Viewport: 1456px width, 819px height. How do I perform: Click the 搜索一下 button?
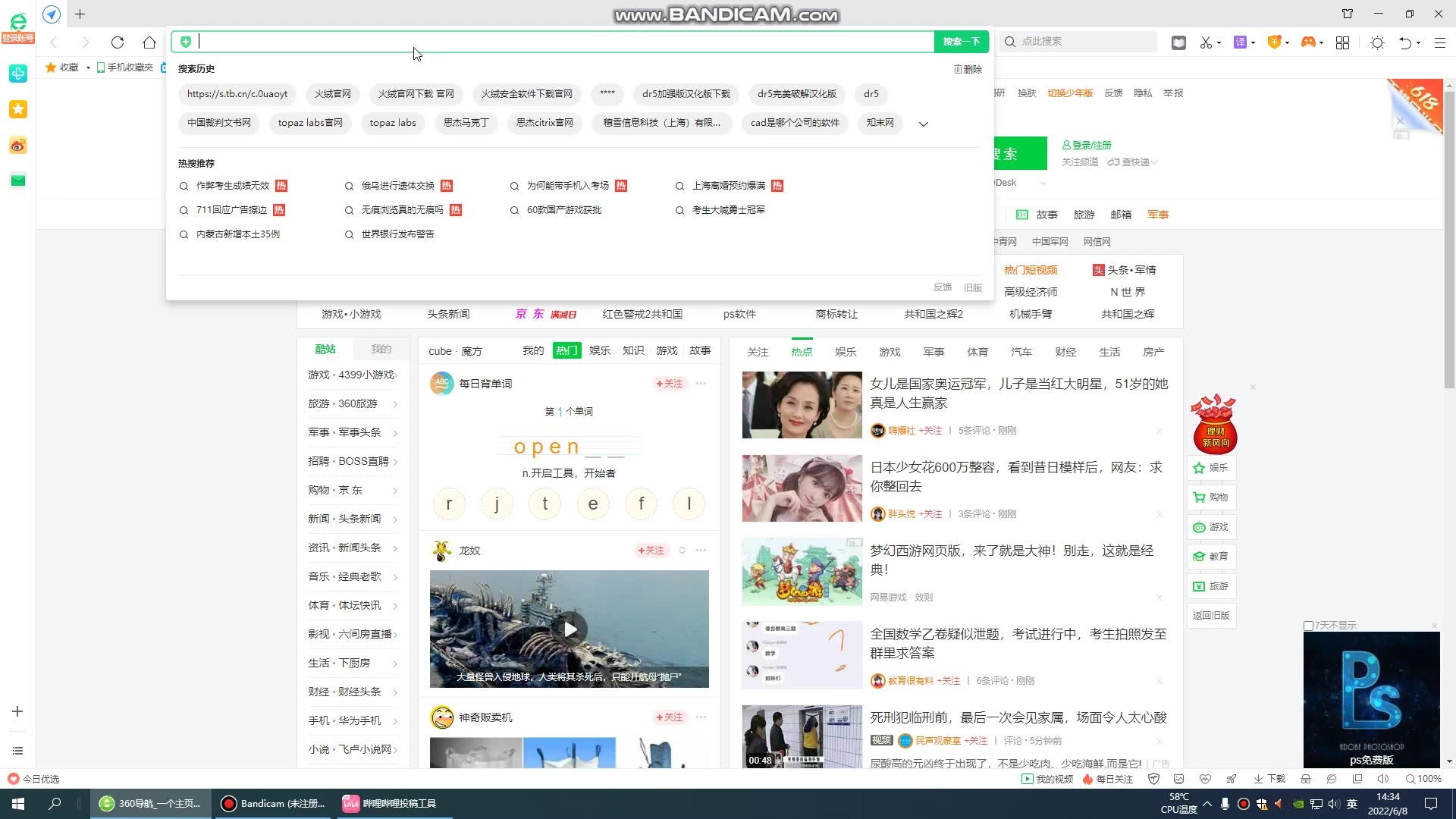[962, 42]
